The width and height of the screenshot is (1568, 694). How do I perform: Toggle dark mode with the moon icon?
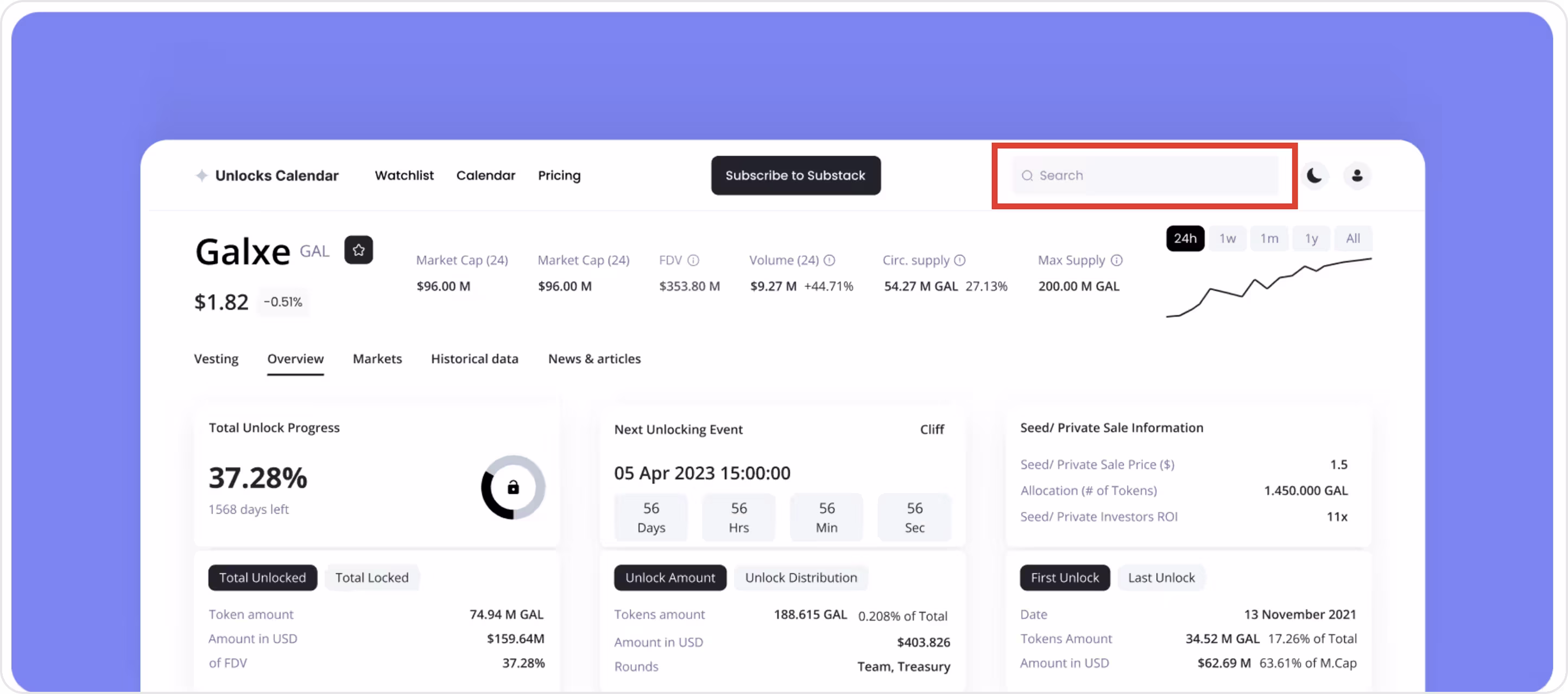(1314, 175)
